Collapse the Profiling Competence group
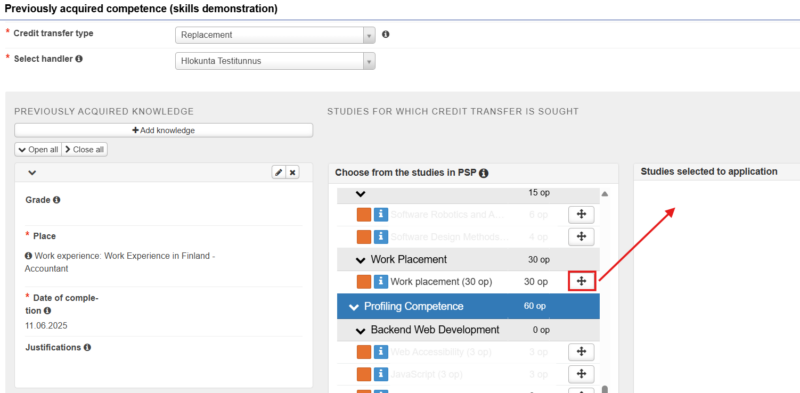 (x=354, y=307)
